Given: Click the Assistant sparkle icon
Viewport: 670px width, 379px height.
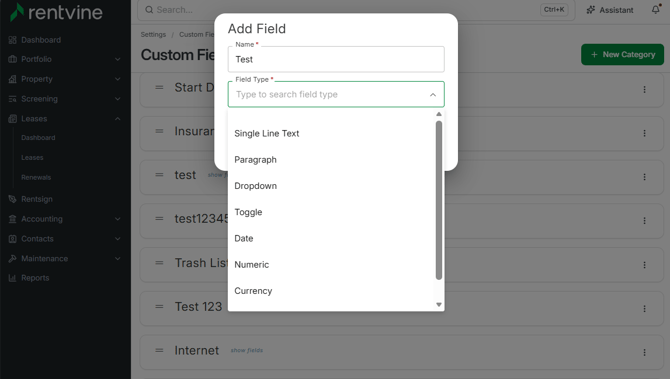Looking at the screenshot, I should click(x=591, y=10).
